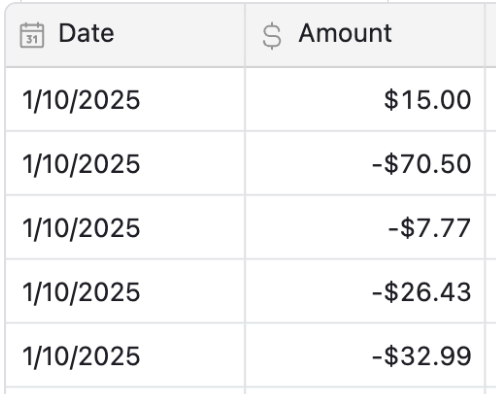
Task: Click the cut-off cell beside the $15.00 amount
Action: 491,99
